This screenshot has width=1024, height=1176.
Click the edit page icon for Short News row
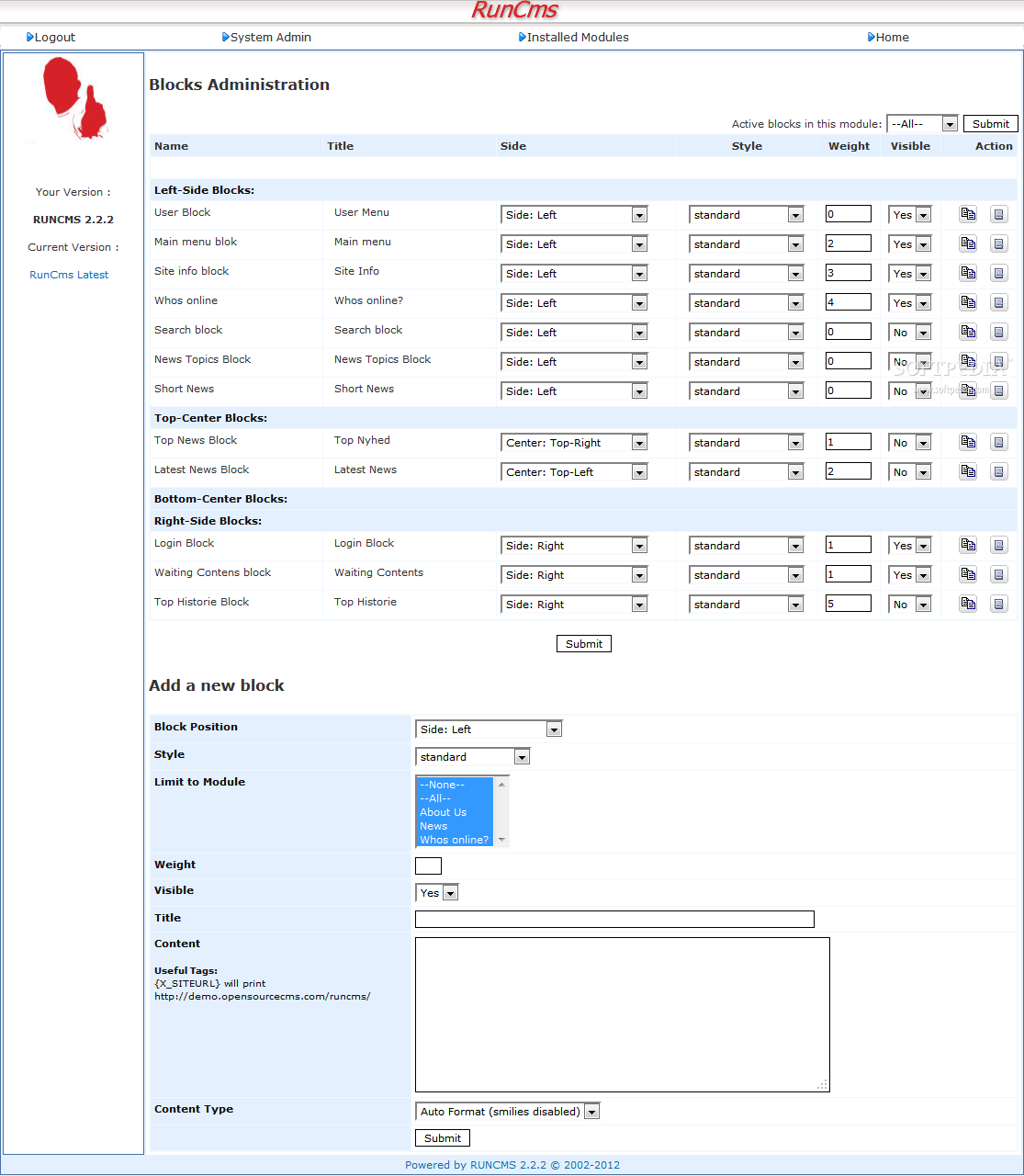pos(999,390)
